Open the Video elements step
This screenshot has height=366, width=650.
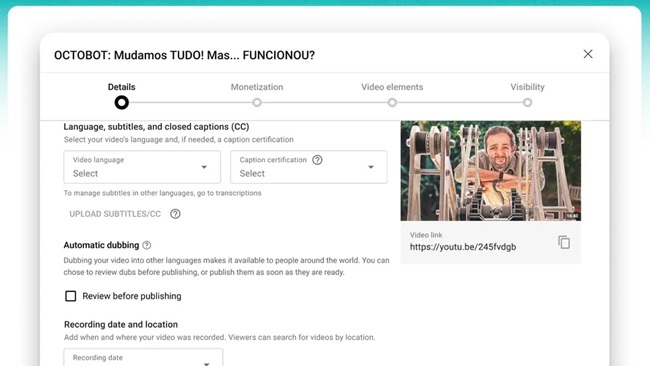pyautogui.click(x=392, y=87)
